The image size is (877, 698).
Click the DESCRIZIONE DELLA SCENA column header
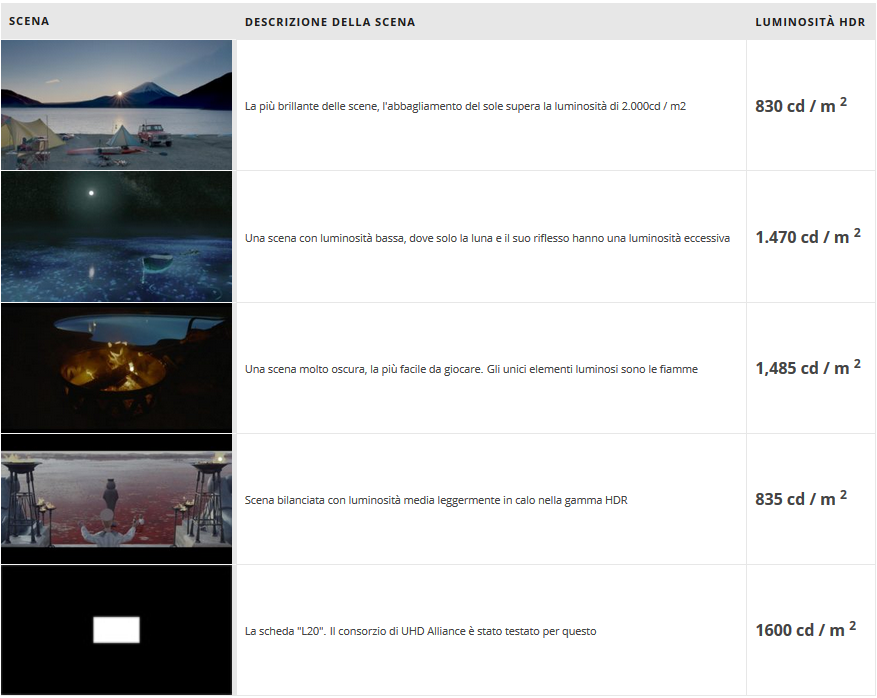[x=330, y=22]
